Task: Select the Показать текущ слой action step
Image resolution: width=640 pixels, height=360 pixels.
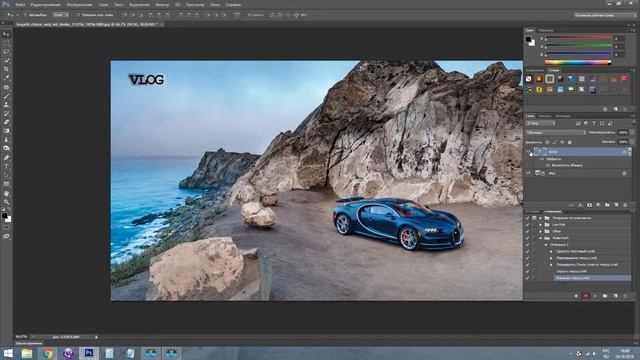Action: click(592, 278)
